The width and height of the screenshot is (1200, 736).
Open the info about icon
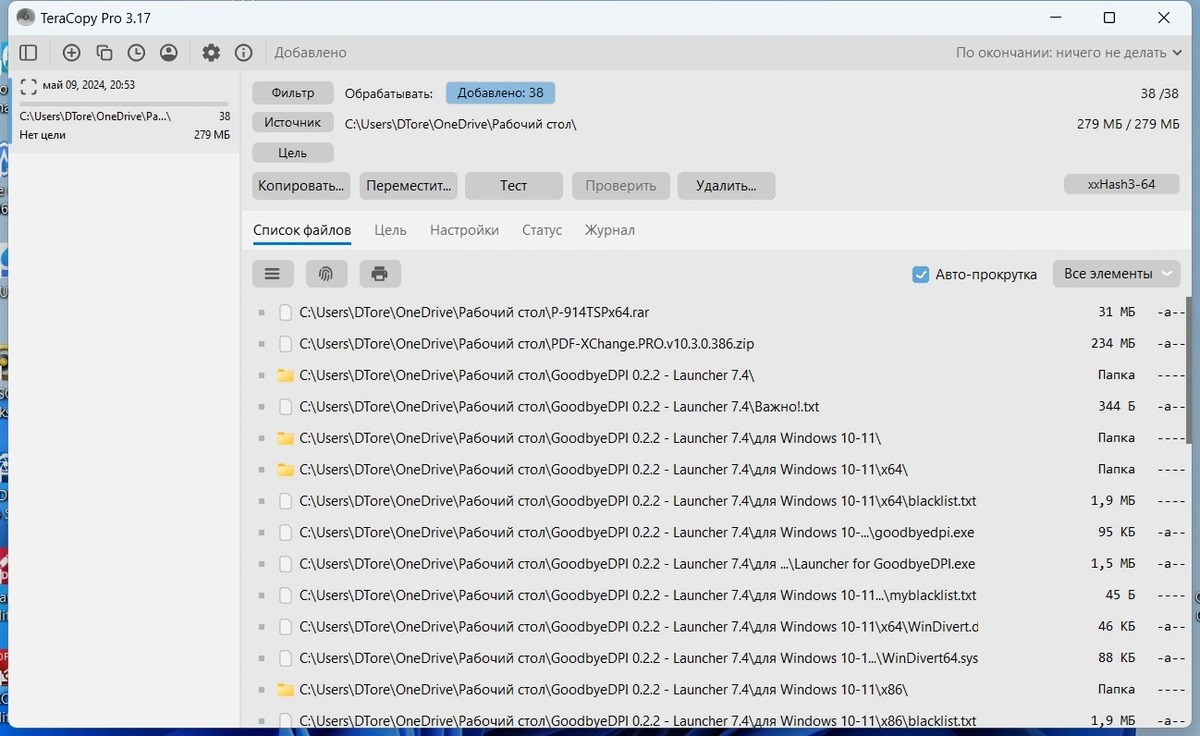tap(243, 53)
